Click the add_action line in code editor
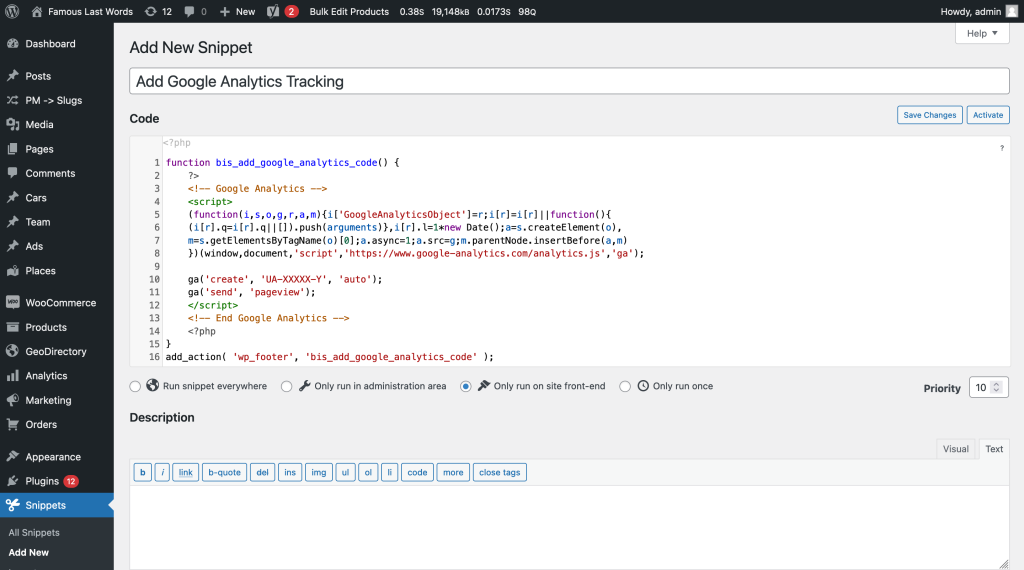The image size is (1024, 570). click(x=330, y=357)
